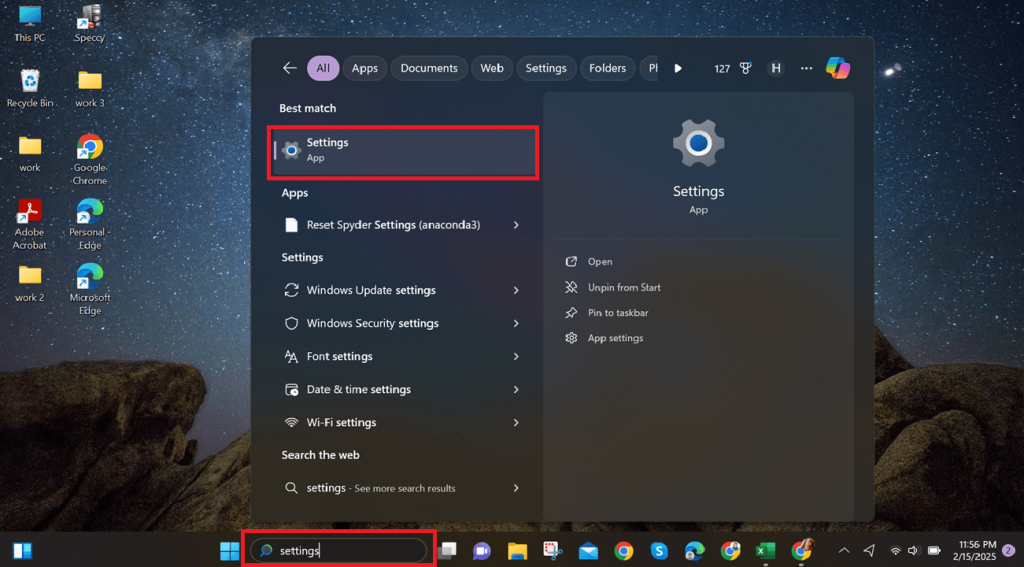Open Google Chrome desktop shortcut
This screenshot has height=567, width=1024.
89,160
